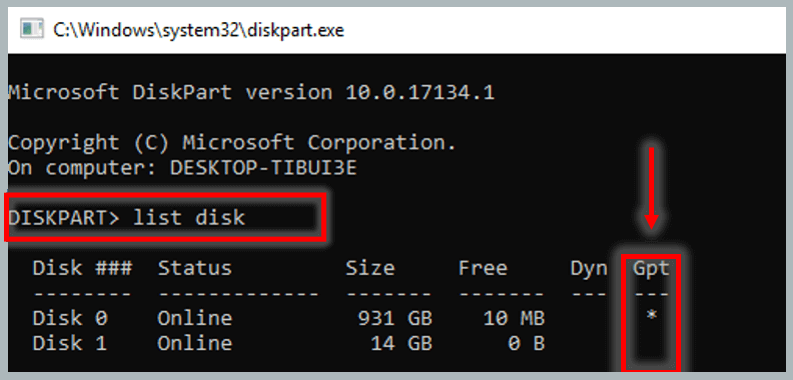Click the diskpart.exe window icon
Image resolution: width=793 pixels, height=380 pixels.
31,29
